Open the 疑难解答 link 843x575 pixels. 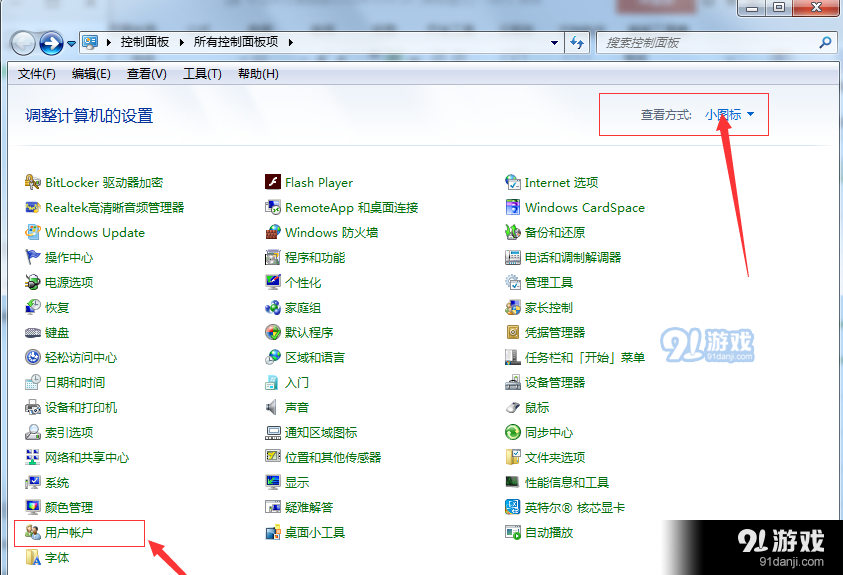coord(309,507)
